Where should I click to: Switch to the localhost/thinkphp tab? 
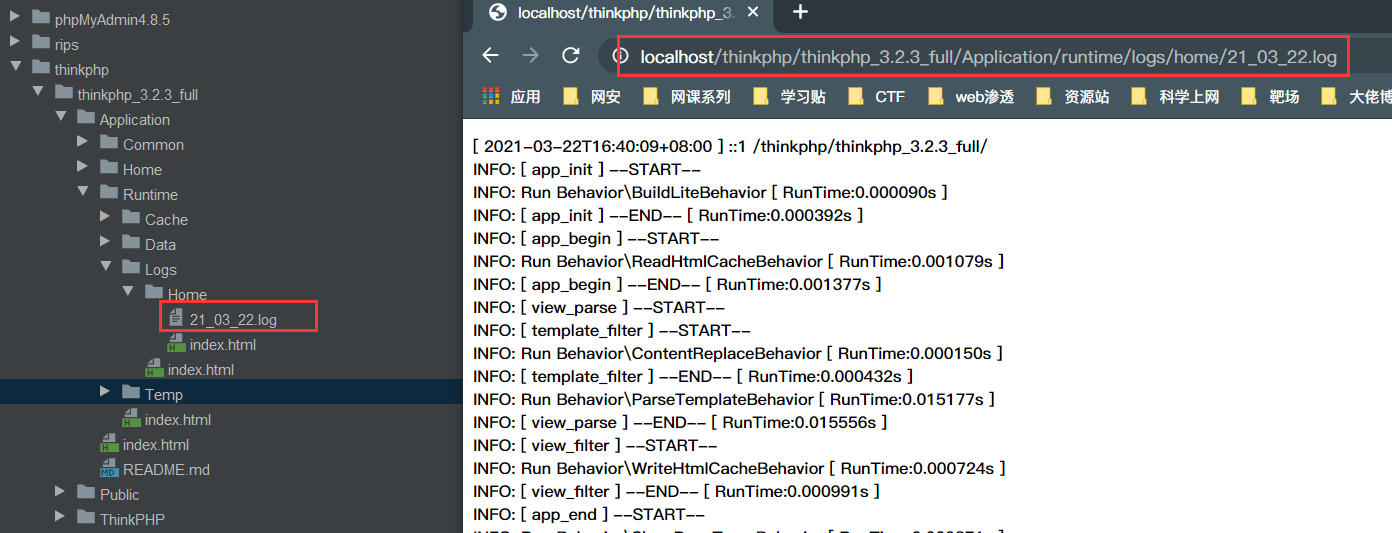tap(620, 13)
